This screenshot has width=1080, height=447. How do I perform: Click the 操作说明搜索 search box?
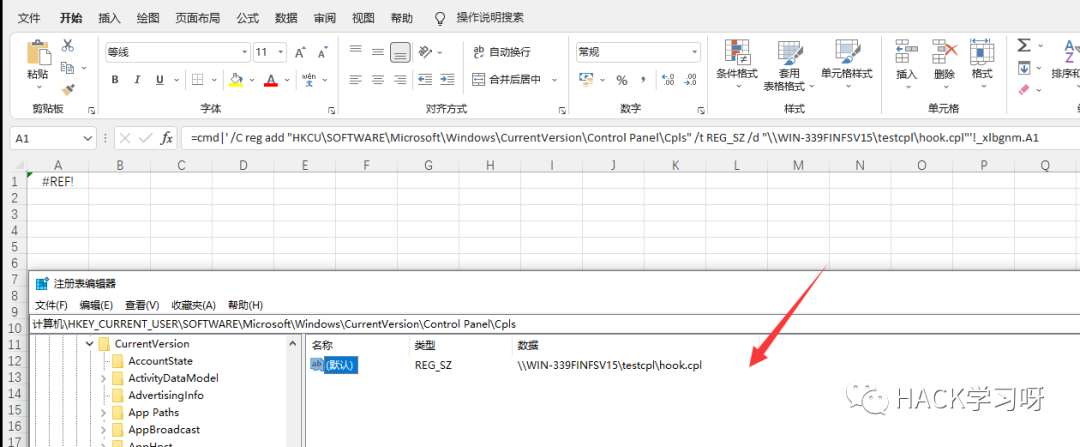click(x=490, y=17)
